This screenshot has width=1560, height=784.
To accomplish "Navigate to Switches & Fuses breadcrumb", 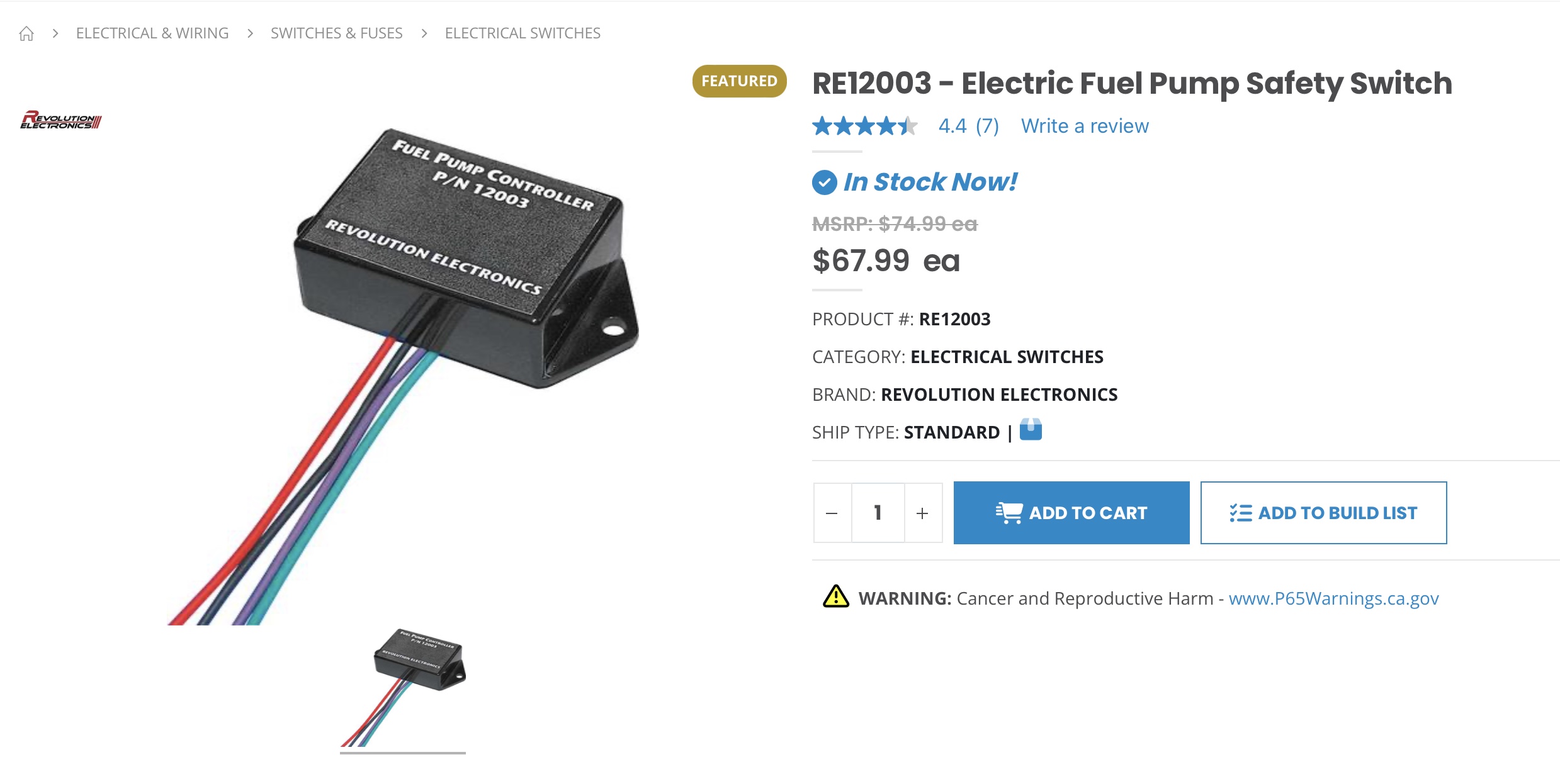I will coord(336,33).
